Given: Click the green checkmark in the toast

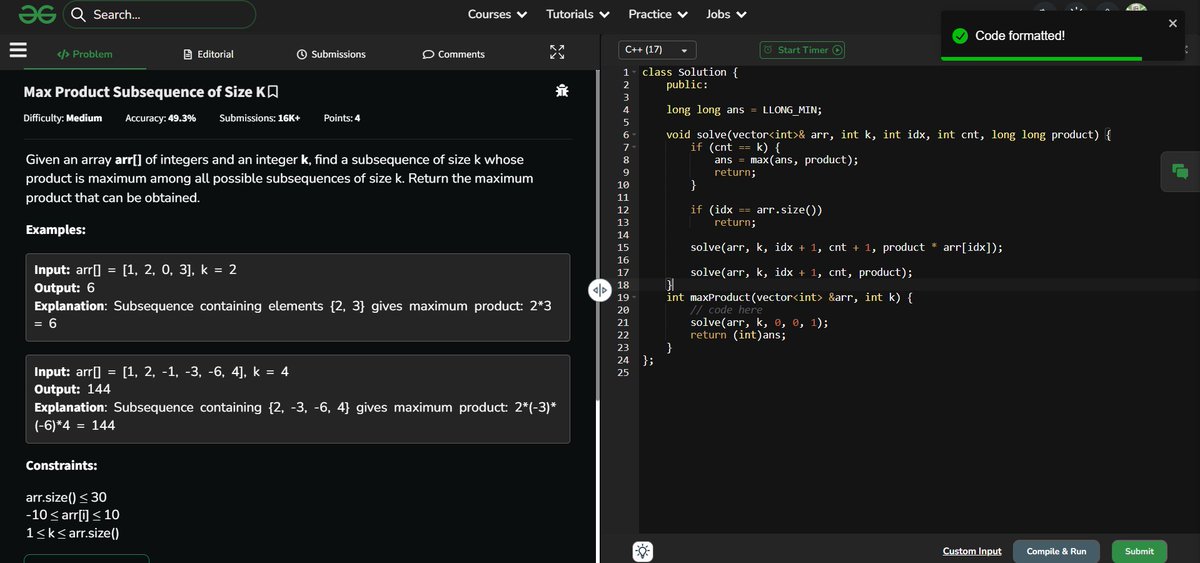Looking at the screenshot, I should pos(959,36).
